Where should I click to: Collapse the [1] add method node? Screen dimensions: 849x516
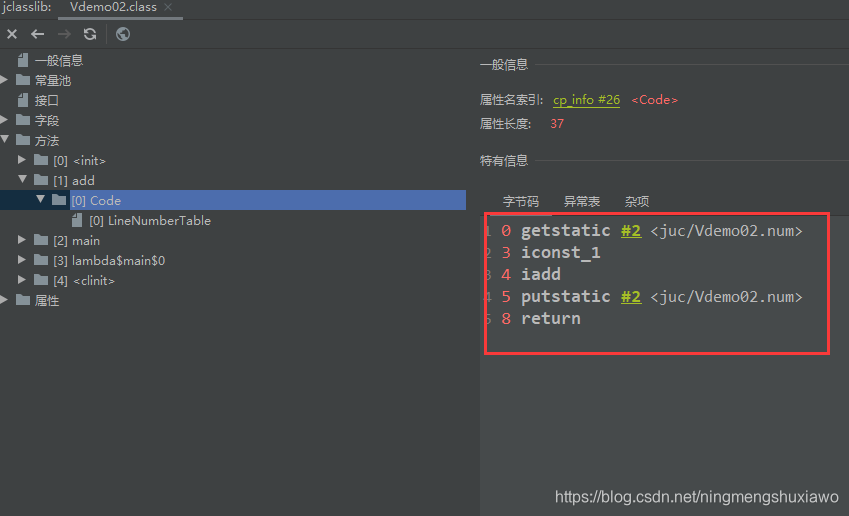tap(23, 179)
